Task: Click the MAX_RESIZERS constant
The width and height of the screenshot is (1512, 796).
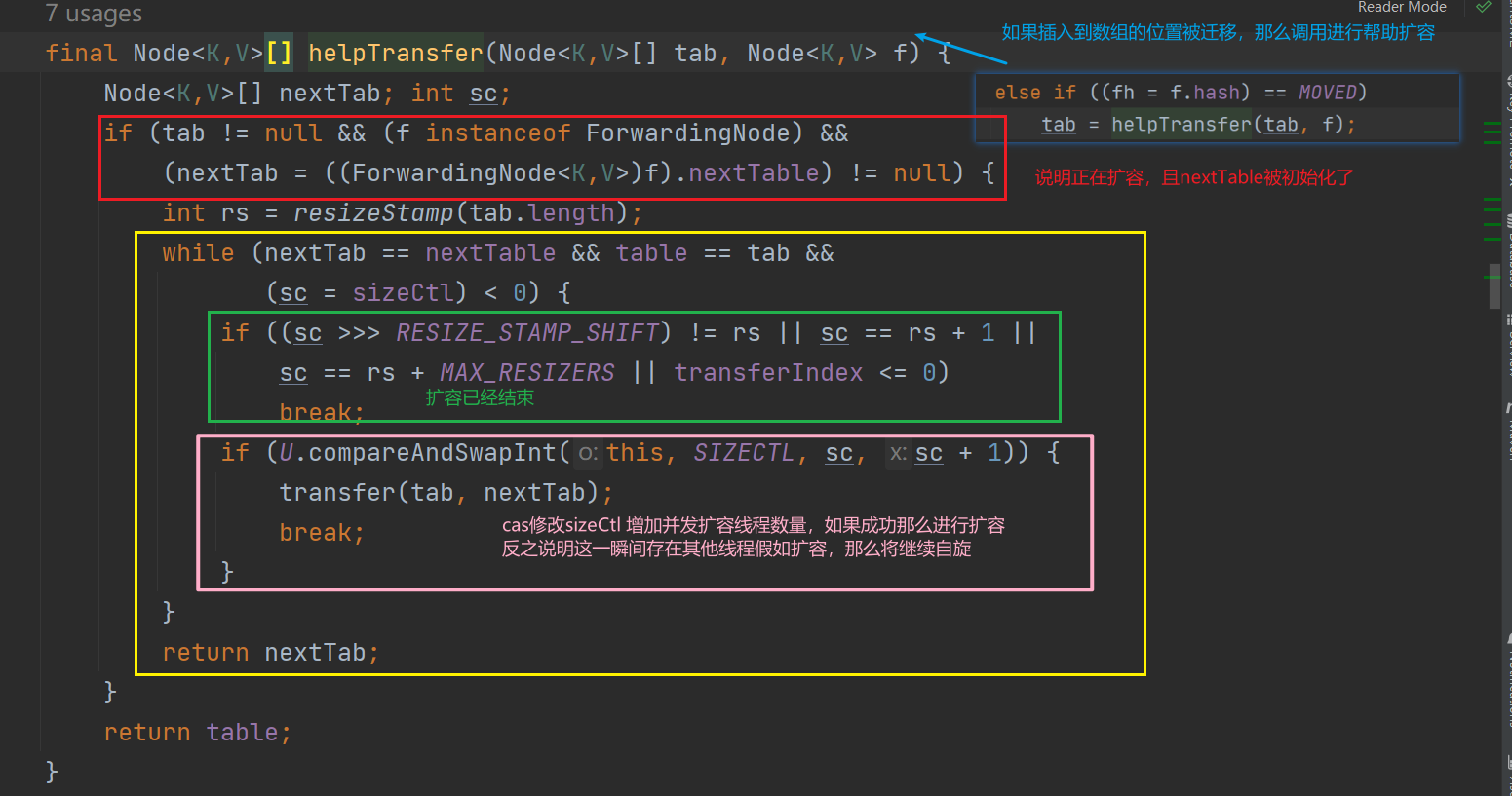Action: click(x=527, y=373)
